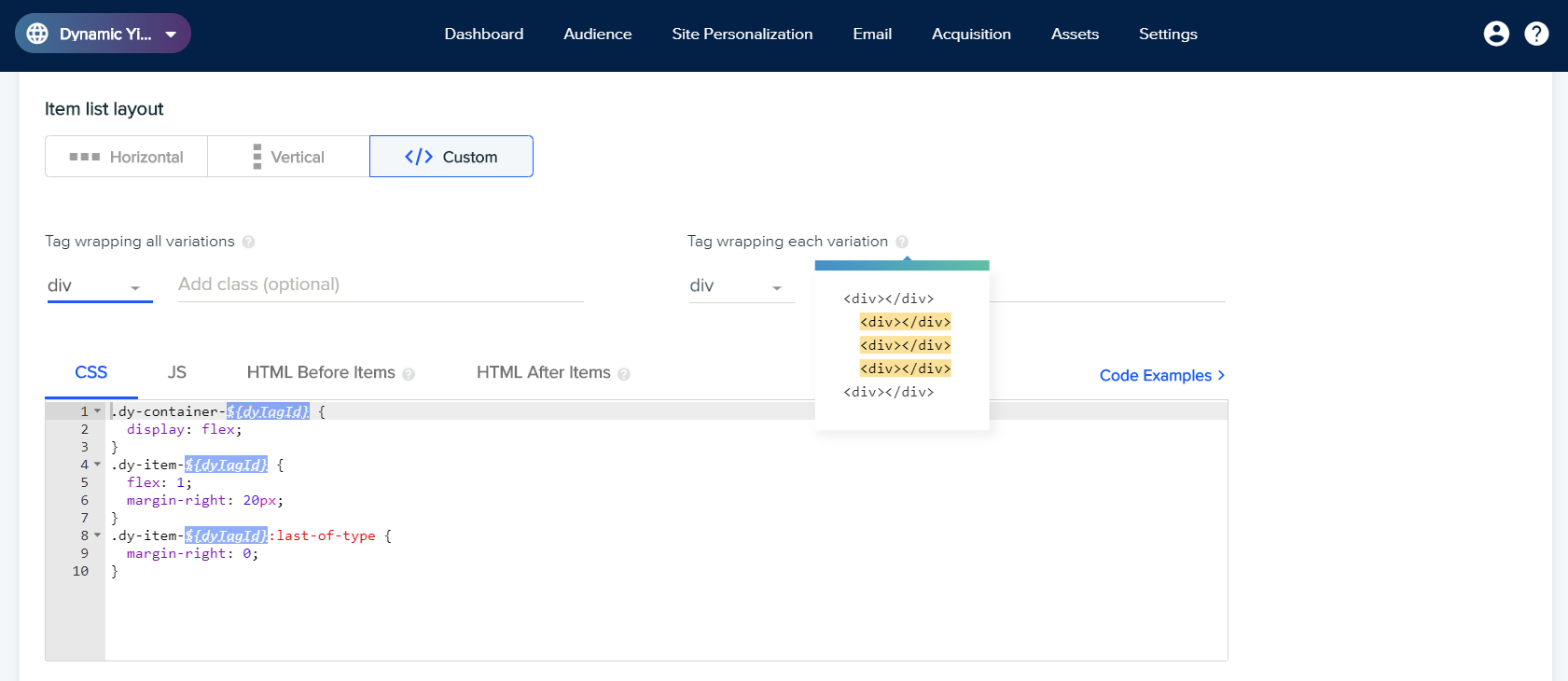Open the each-variation div tag dropdown
This screenshot has height=681, width=1568.
[742, 286]
